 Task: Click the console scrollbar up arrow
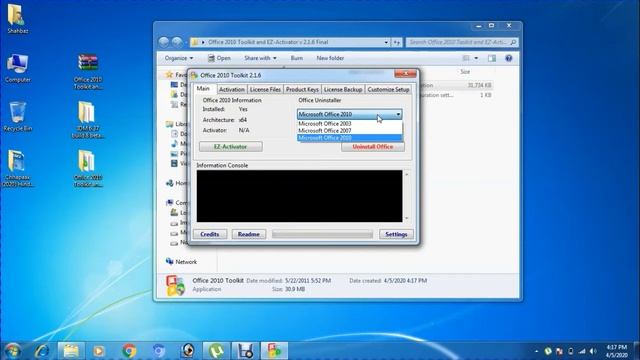click(x=407, y=174)
